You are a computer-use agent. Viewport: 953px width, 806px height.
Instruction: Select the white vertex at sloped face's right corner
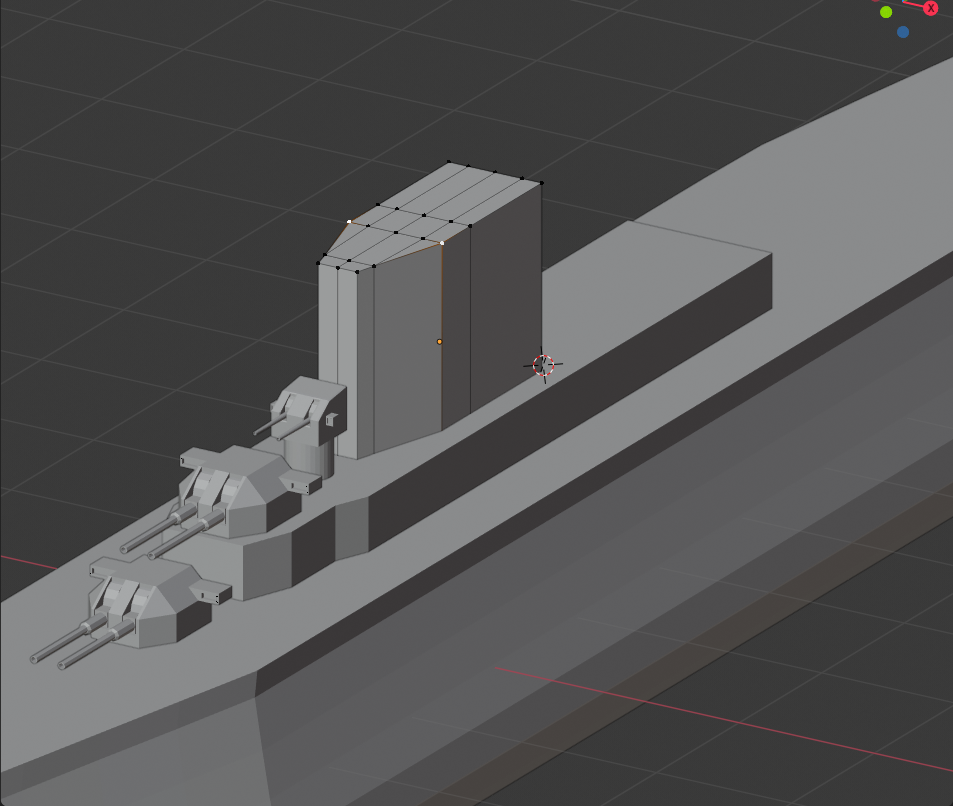tap(442, 242)
